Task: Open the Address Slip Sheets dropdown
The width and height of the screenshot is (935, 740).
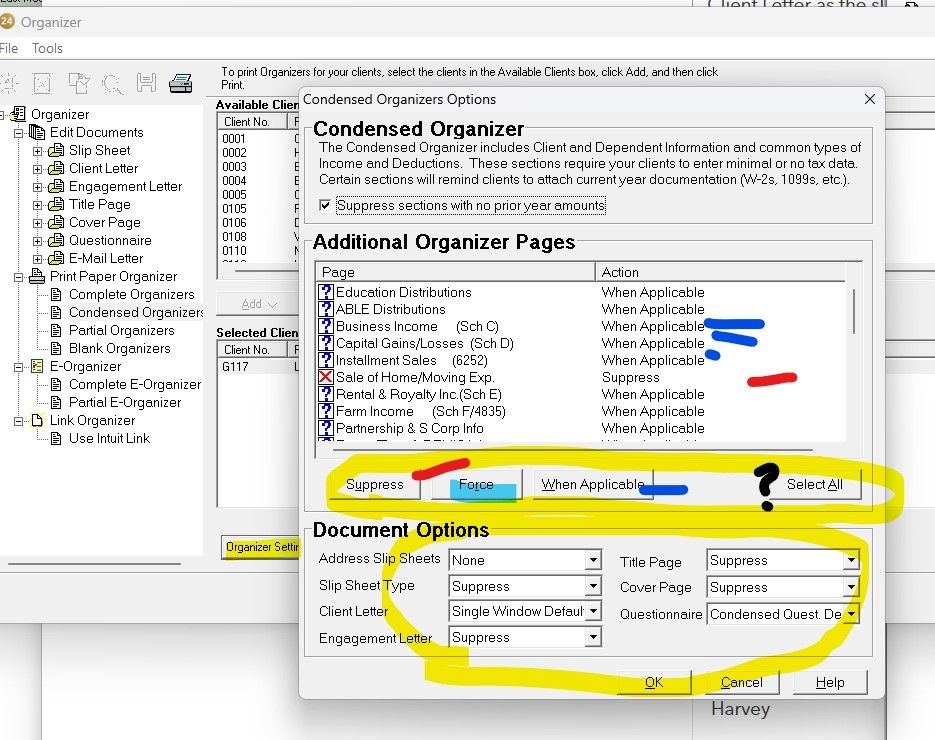Action: pos(596,560)
